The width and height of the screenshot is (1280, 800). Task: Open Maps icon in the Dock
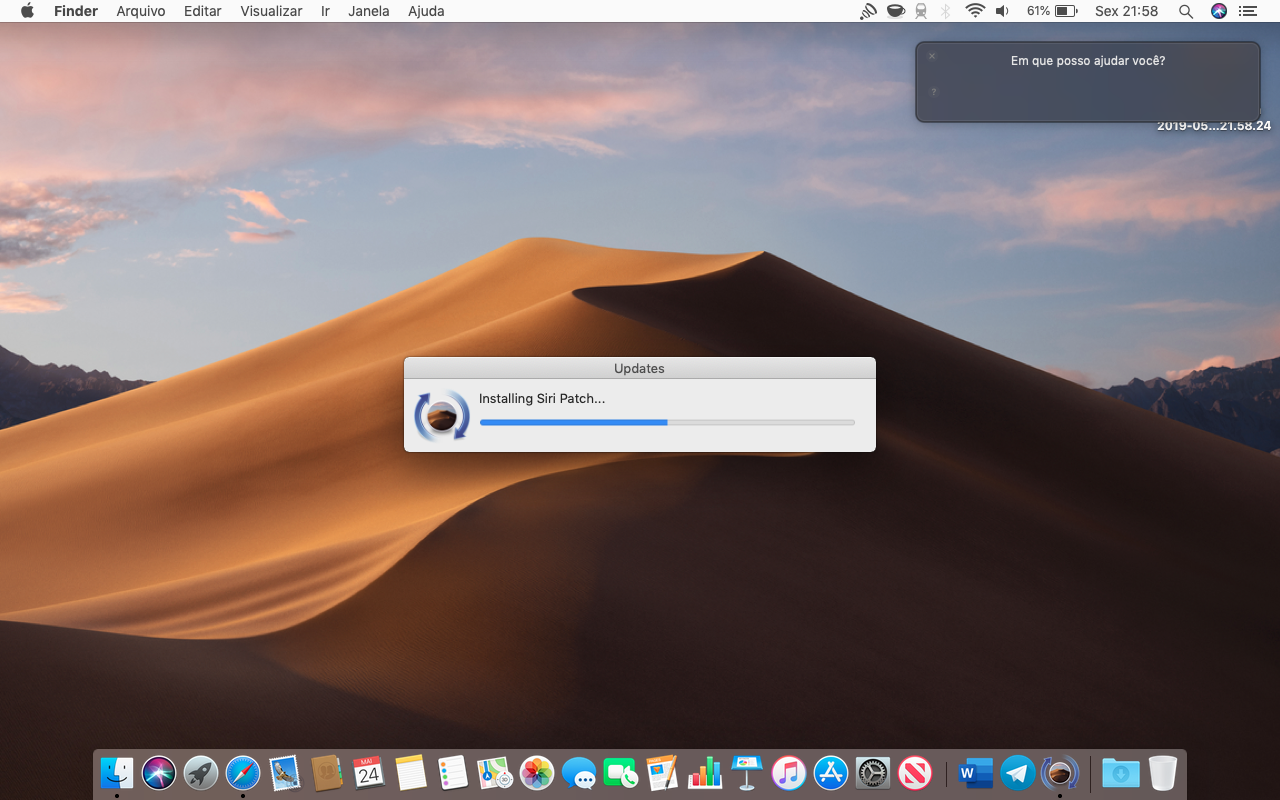pyautogui.click(x=495, y=772)
